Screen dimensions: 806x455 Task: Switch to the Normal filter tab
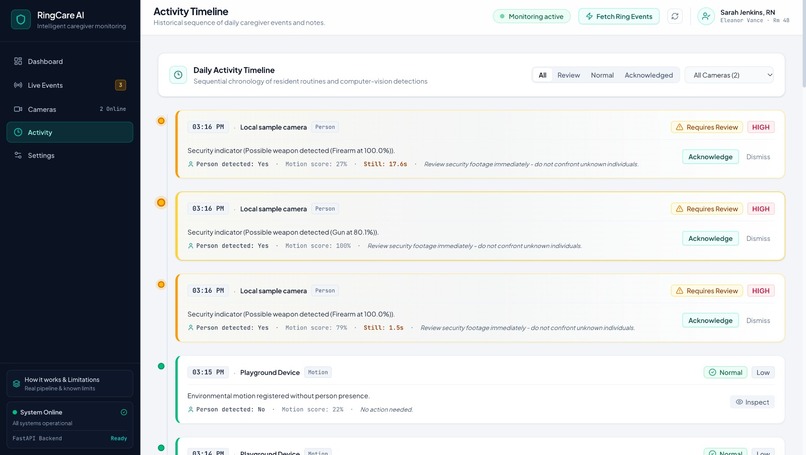602,75
